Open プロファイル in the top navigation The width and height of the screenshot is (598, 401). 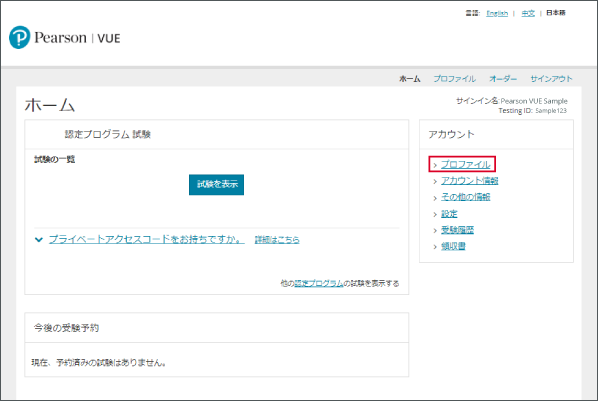point(454,79)
